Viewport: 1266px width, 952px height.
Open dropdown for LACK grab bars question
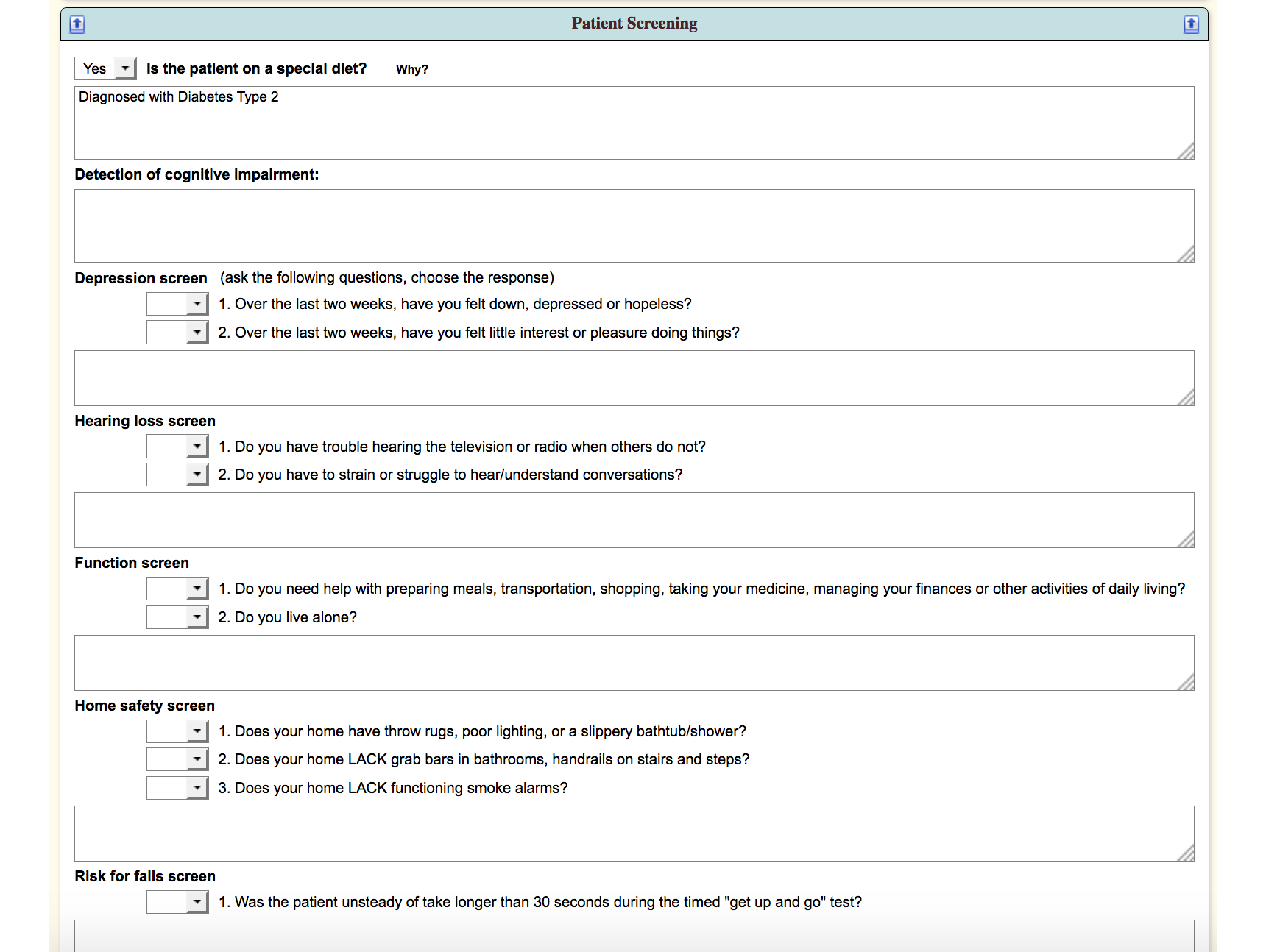[x=177, y=759]
